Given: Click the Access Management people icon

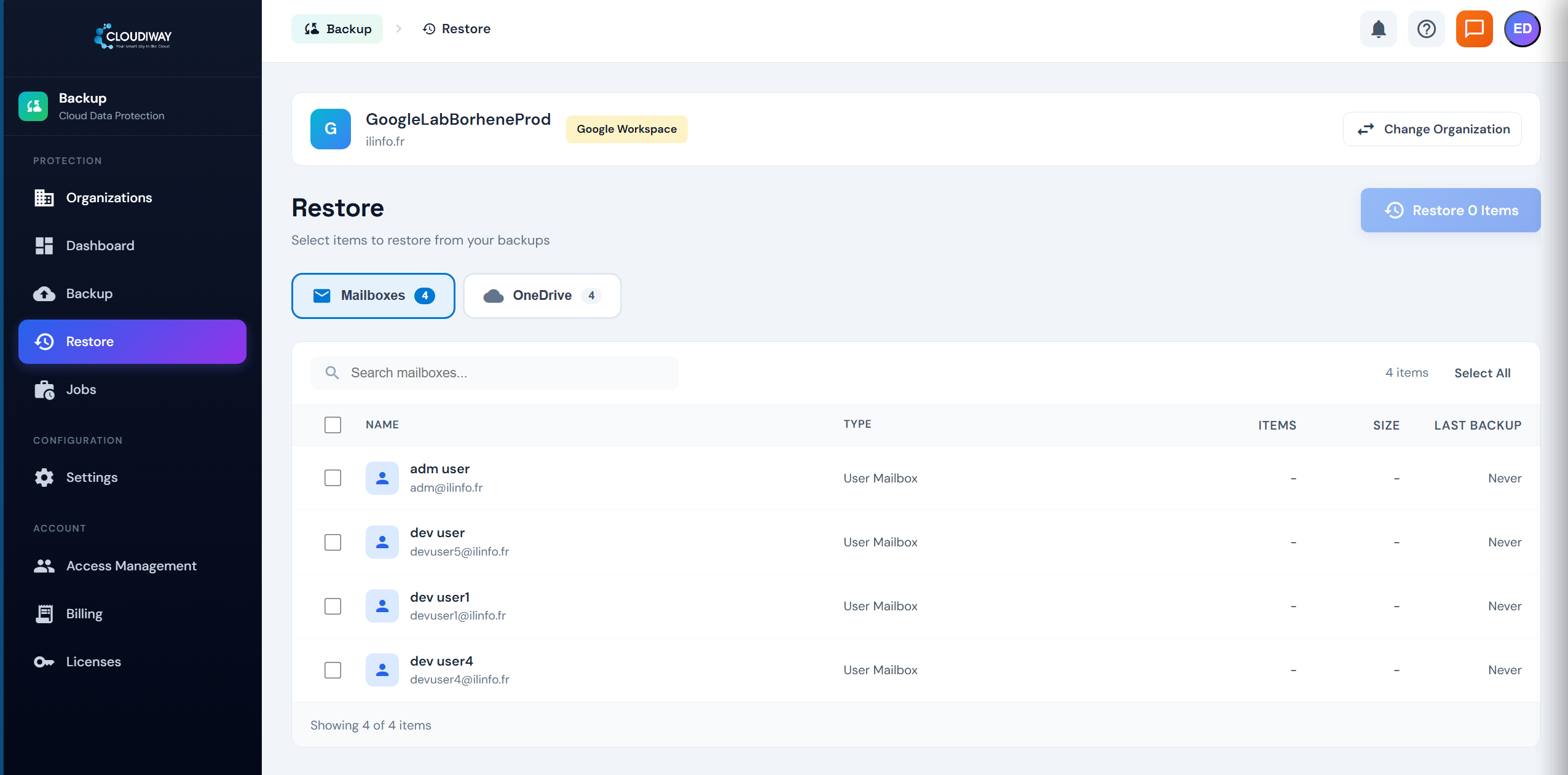Looking at the screenshot, I should [x=44, y=566].
